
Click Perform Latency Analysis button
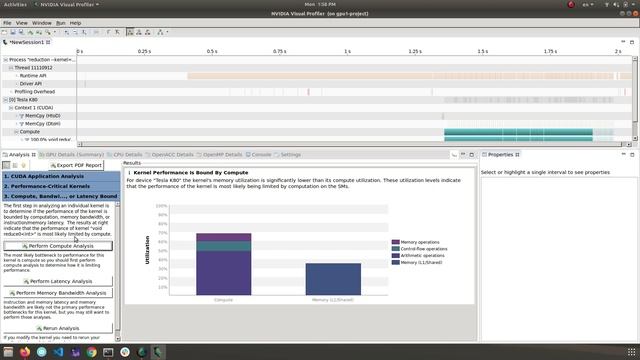(58, 281)
